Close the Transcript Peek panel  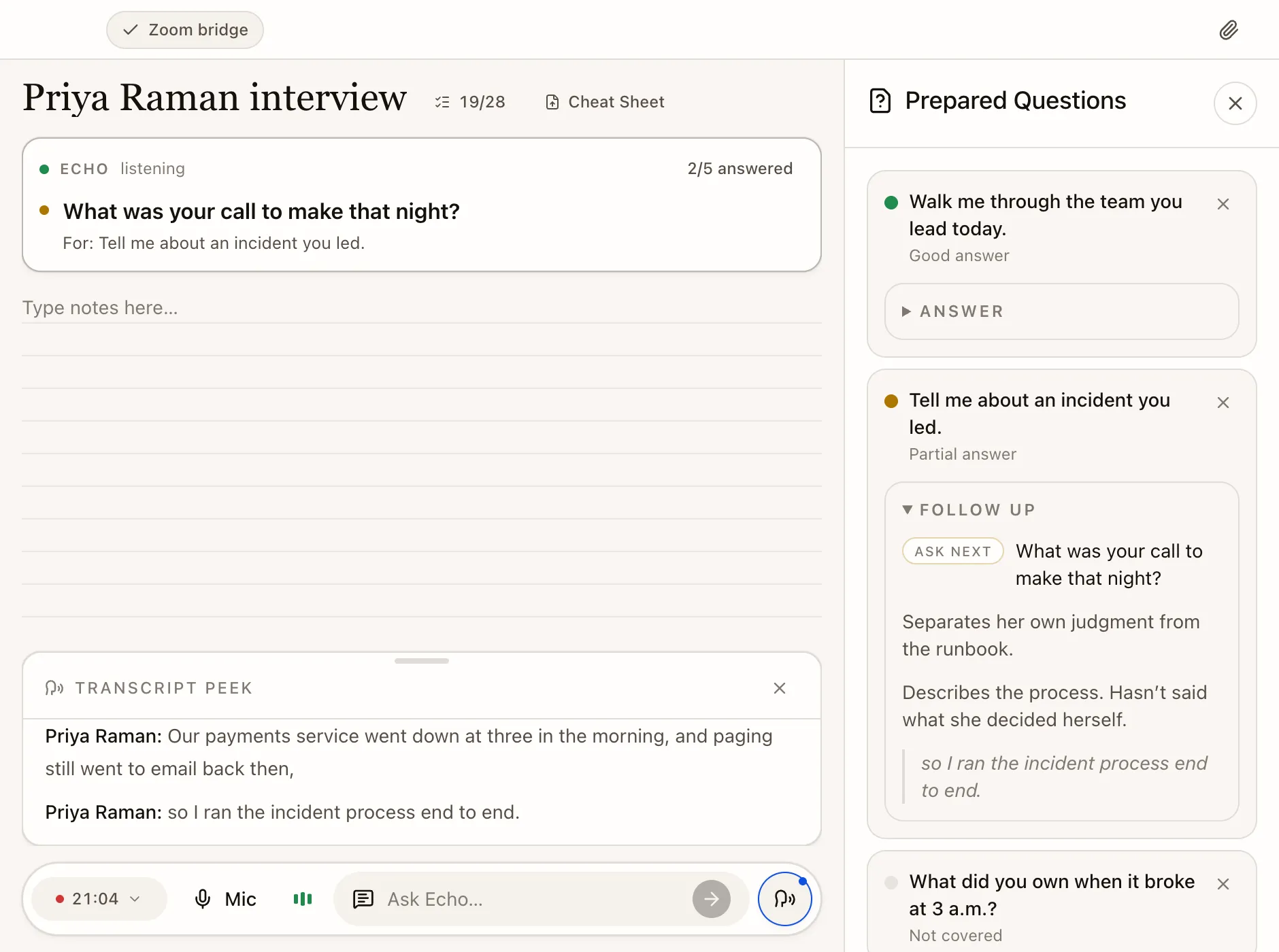click(780, 688)
